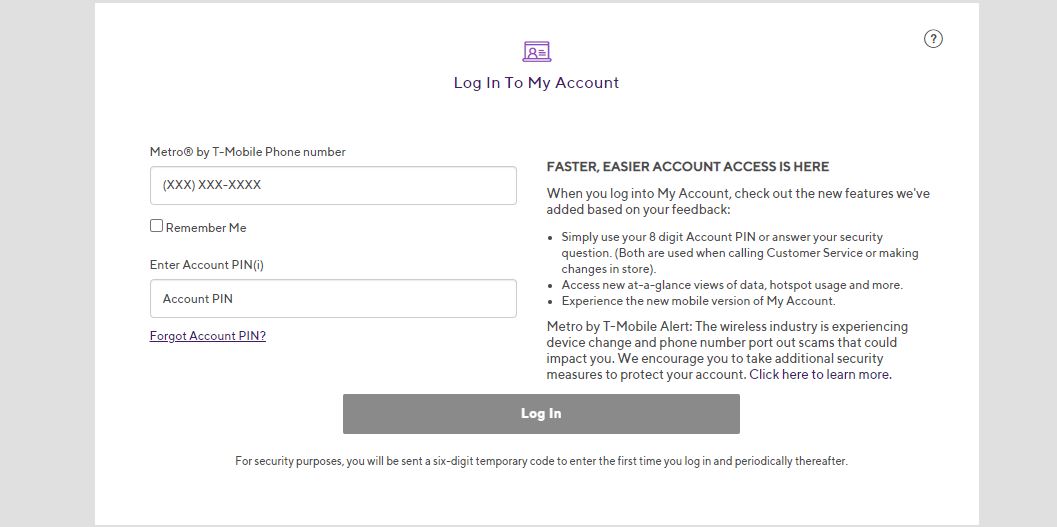Open the Forgot Account PIN? link
The height and width of the screenshot is (527, 1057).
click(208, 336)
